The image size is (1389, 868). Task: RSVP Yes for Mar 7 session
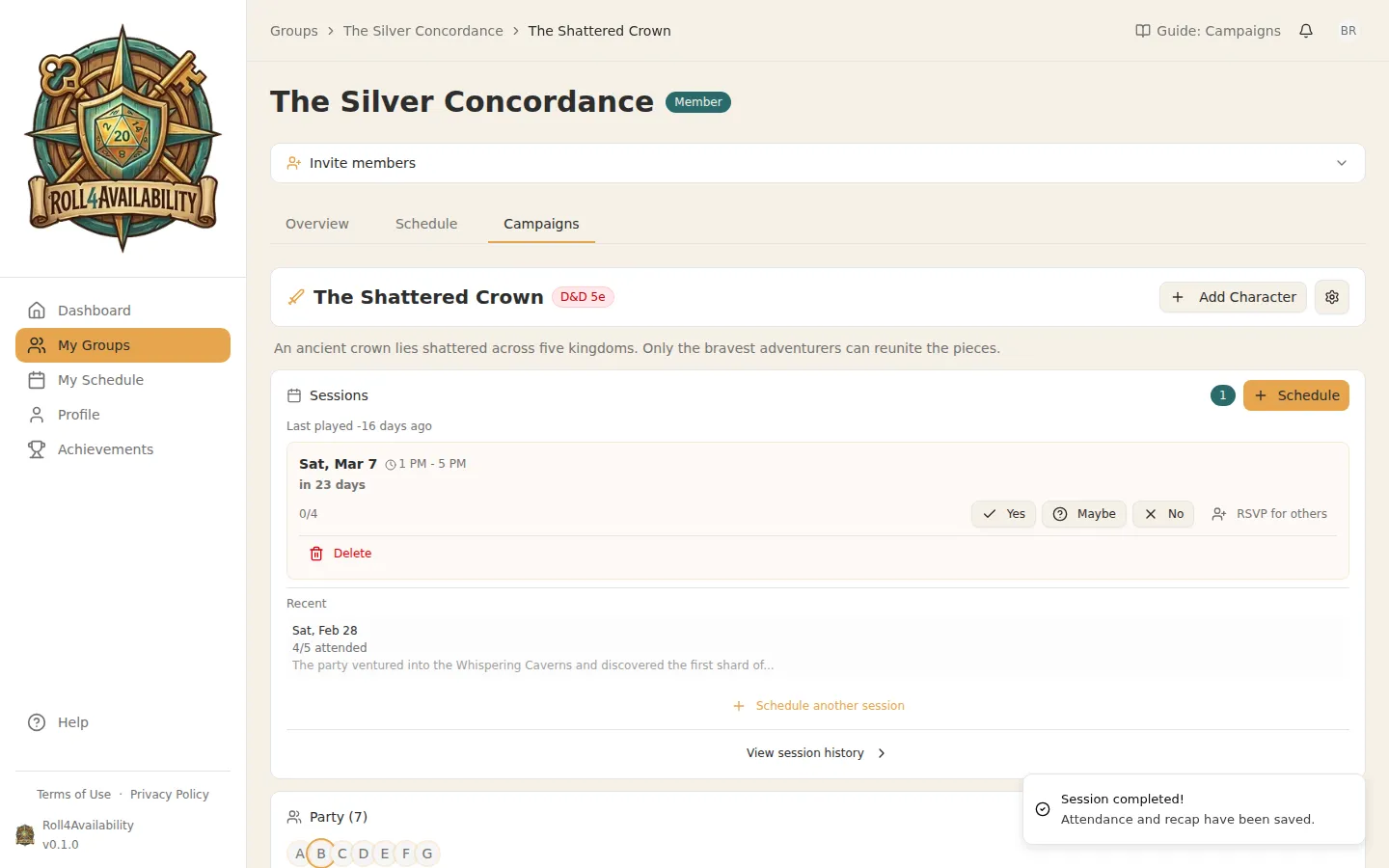1004,514
